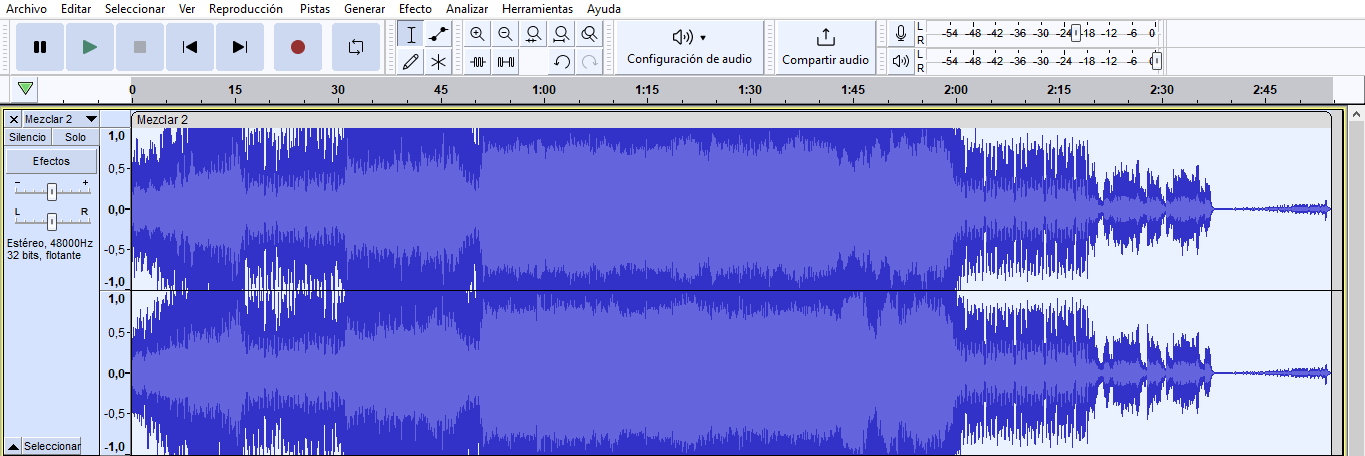Click the microphone recording meter icon
Screen dimensions: 1365x456
[x=901, y=33]
